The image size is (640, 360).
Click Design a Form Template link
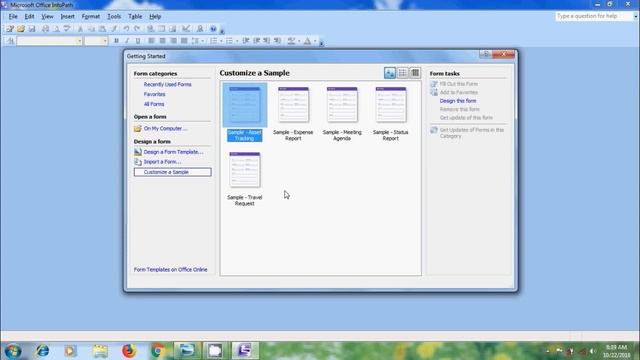[x=173, y=152]
